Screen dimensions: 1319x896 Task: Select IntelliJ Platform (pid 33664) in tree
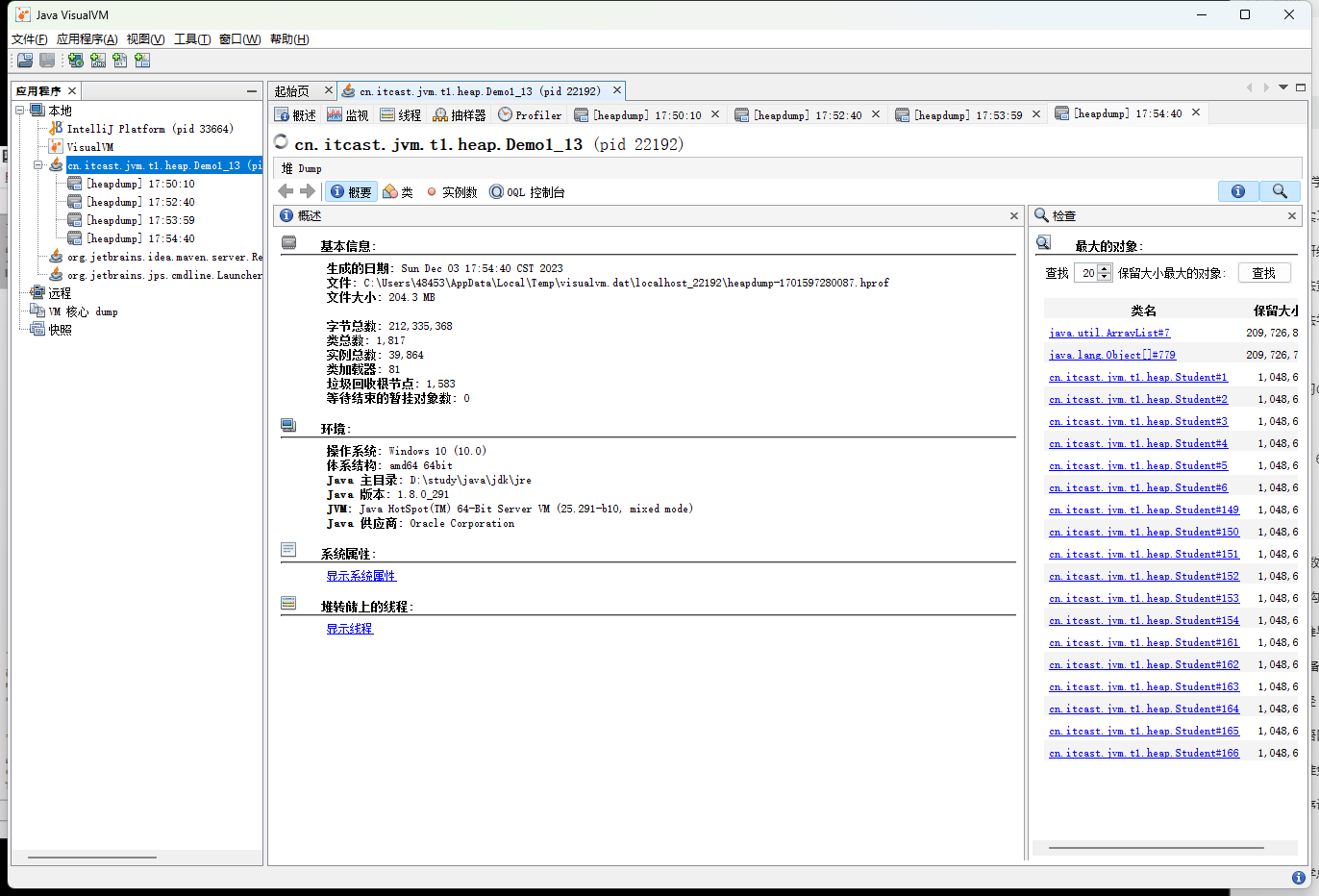tap(141, 129)
